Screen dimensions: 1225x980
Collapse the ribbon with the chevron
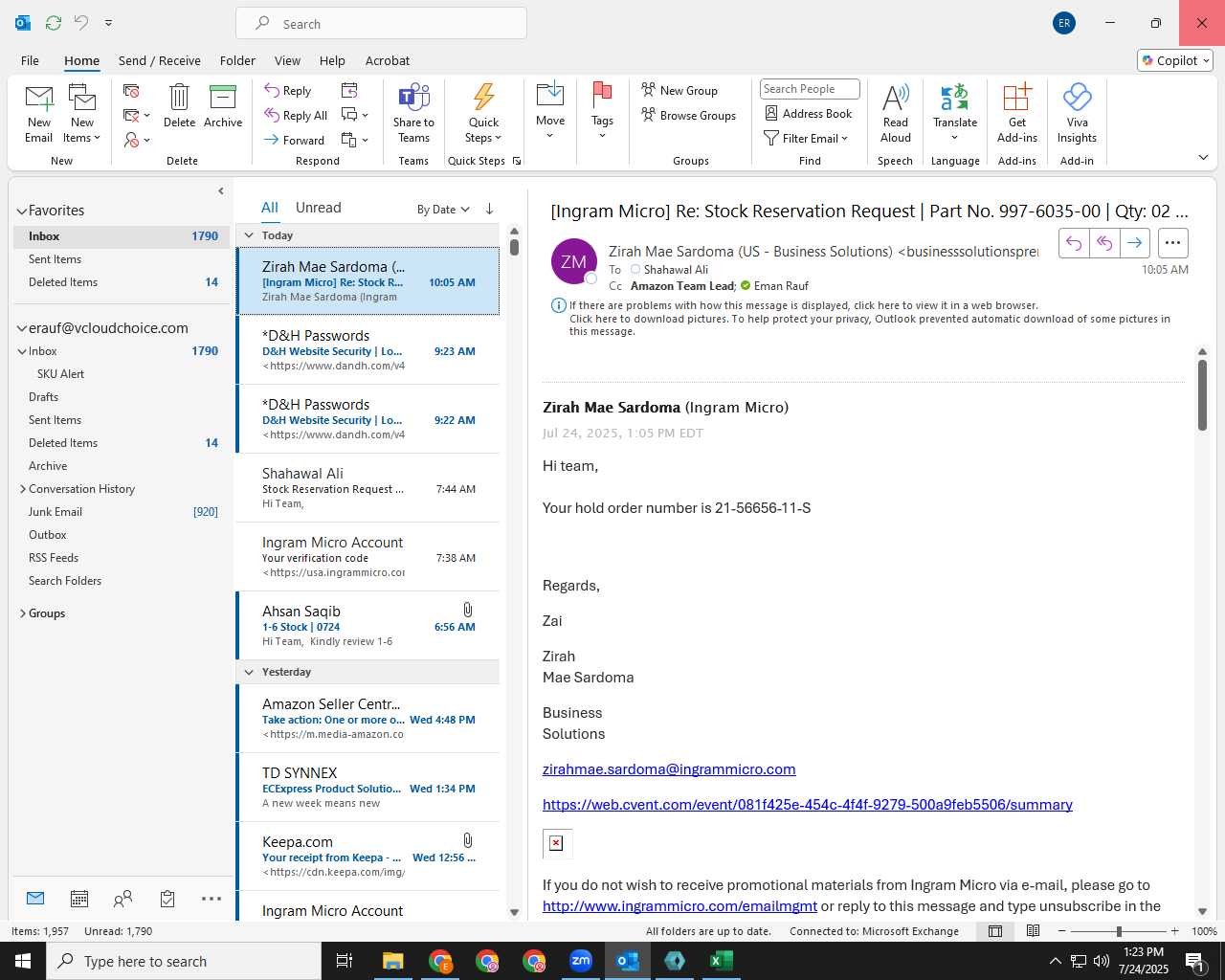1203,157
